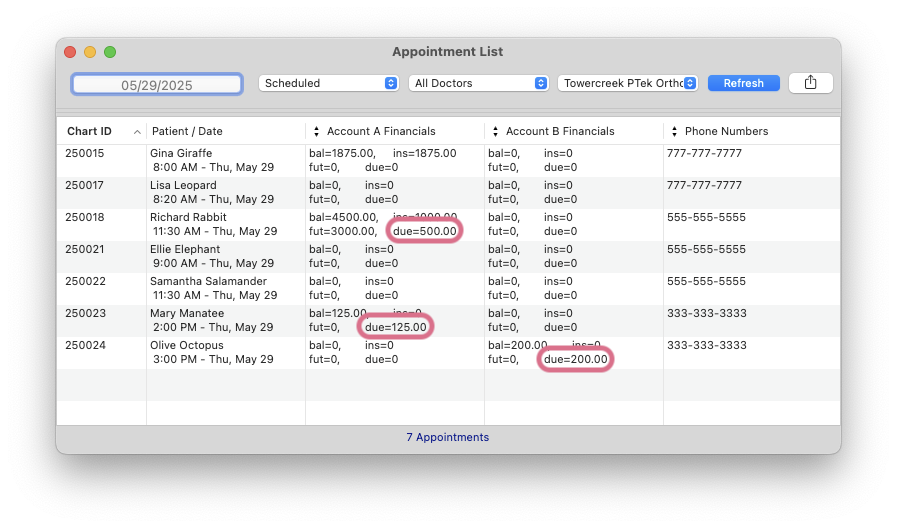Select chart ID 250023
Screen dimensions: 897x528
(x=85, y=313)
